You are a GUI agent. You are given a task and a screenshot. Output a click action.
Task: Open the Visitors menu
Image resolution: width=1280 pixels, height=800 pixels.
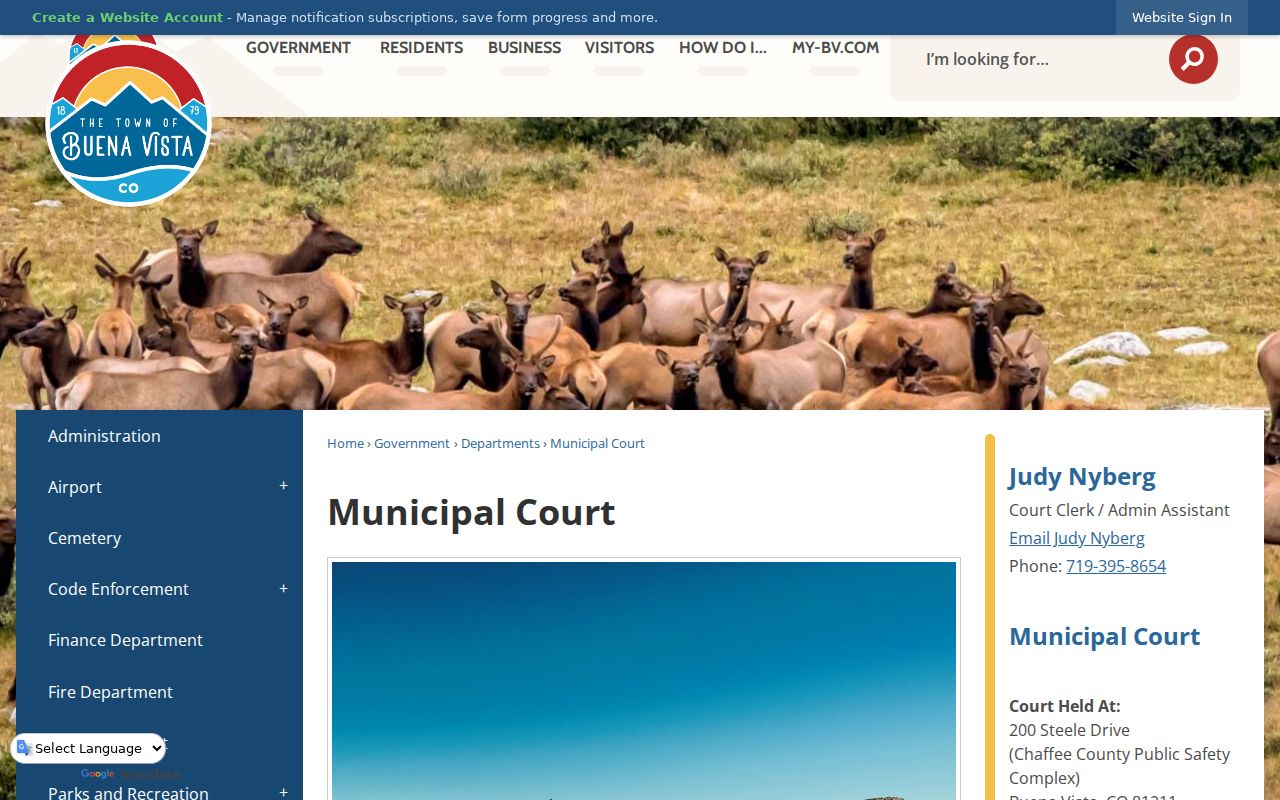pyautogui.click(x=619, y=48)
